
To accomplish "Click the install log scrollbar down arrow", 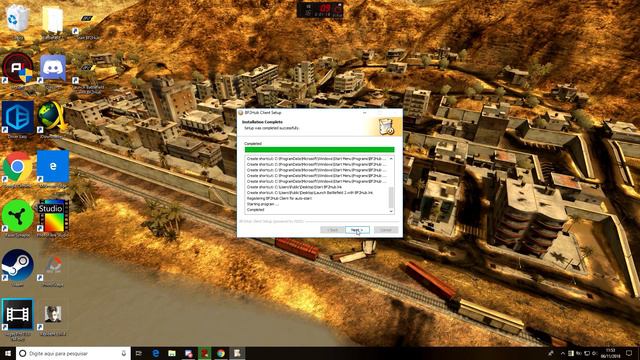I will click(391, 211).
